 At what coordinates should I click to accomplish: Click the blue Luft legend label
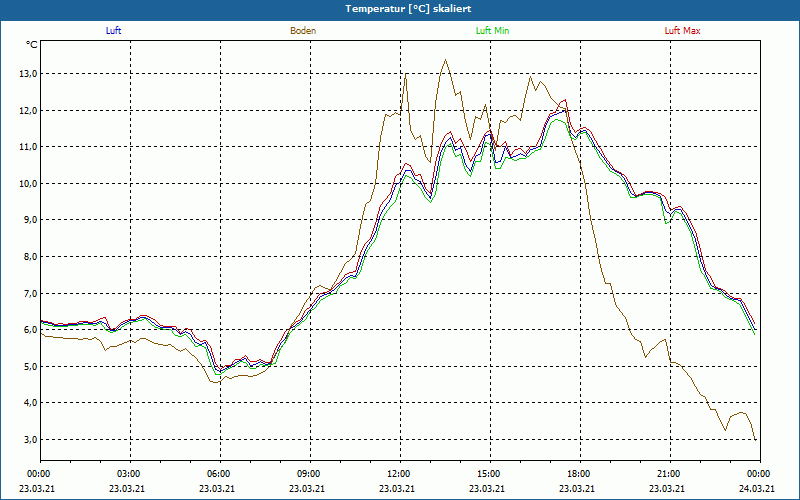(x=113, y=31)
